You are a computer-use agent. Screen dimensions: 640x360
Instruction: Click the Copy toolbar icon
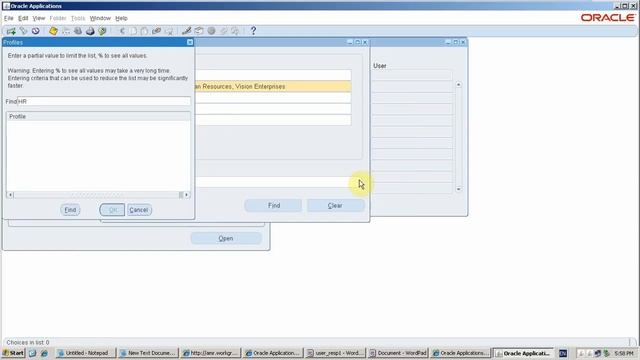point(133,31)
